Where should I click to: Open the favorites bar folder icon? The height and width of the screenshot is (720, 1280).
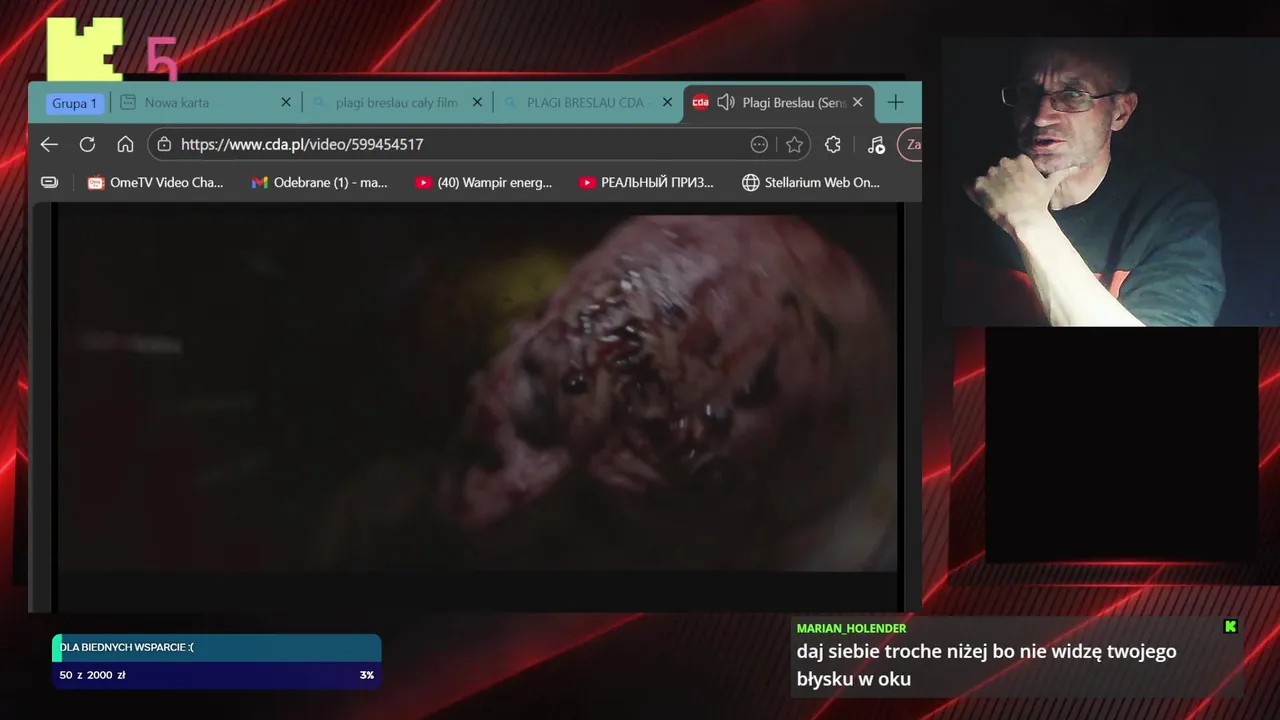(49, 182)
